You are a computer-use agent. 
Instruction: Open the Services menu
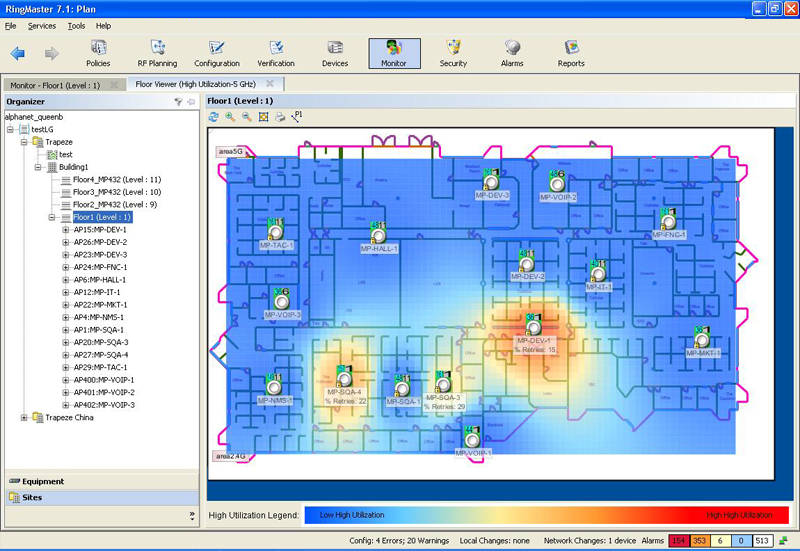tap(42, 26)
